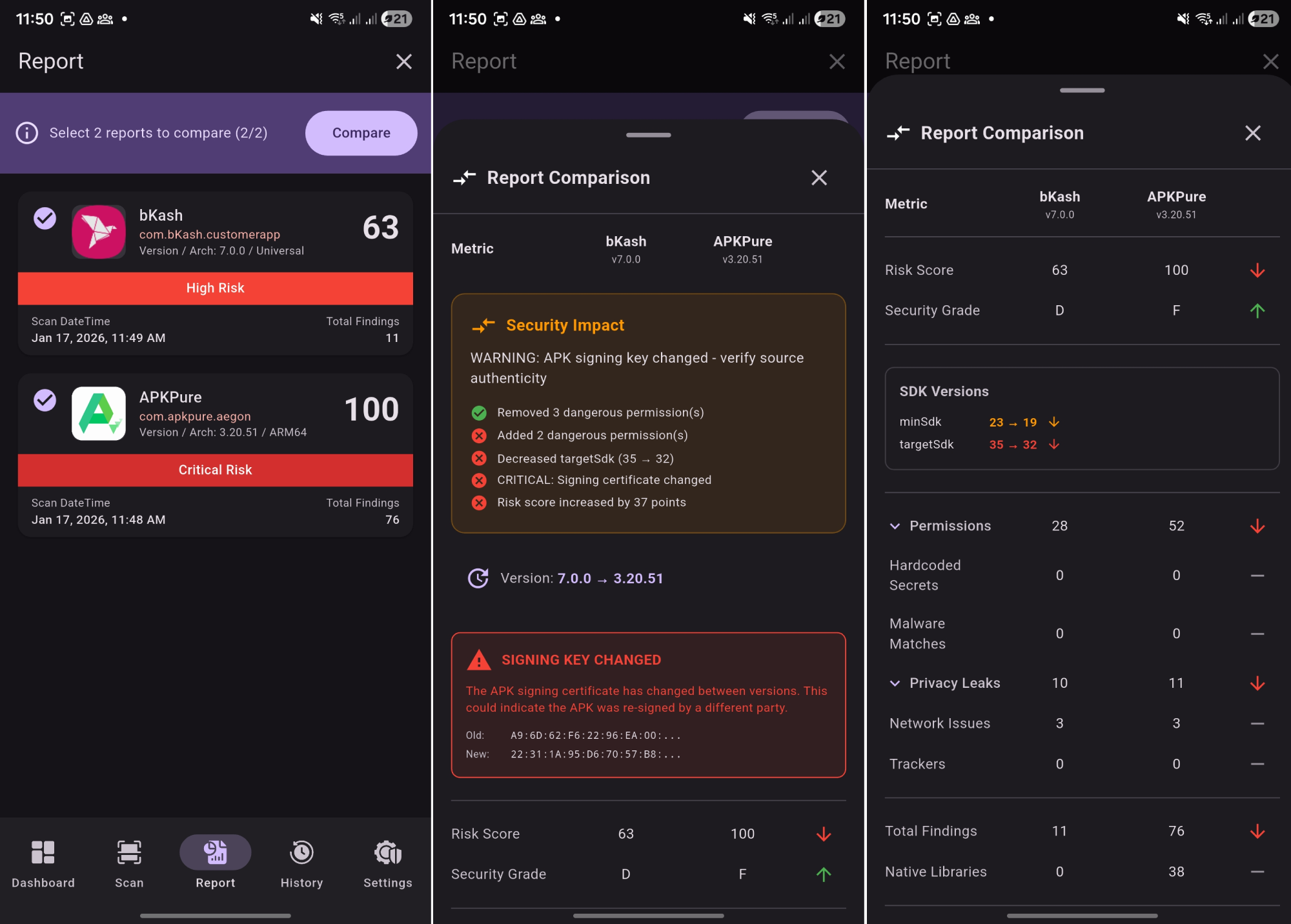Click the drag handle of right comparison sheet
The image size is (1291, 924).
click(x=1083, y=90)
